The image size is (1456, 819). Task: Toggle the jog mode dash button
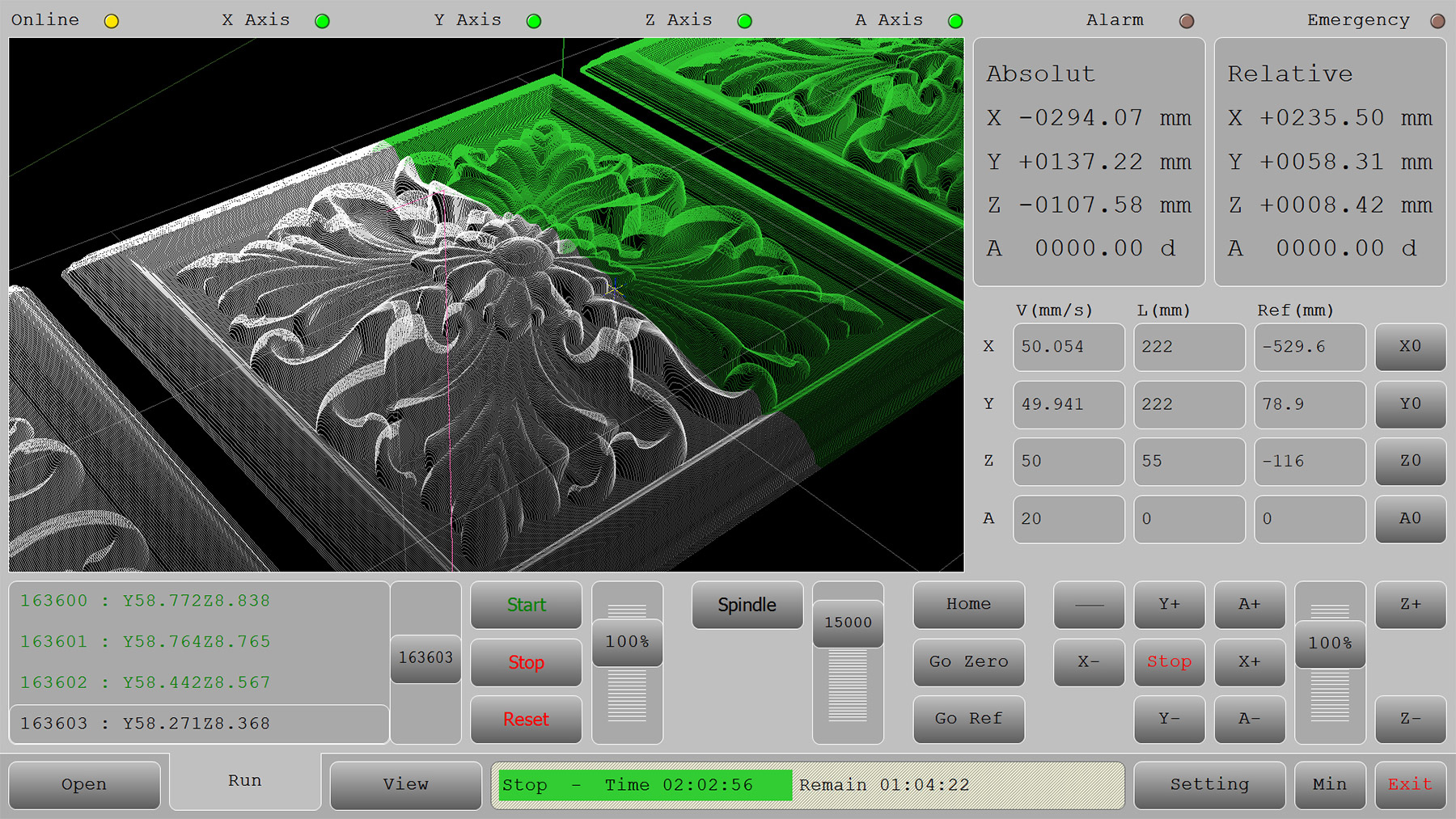1089,605
